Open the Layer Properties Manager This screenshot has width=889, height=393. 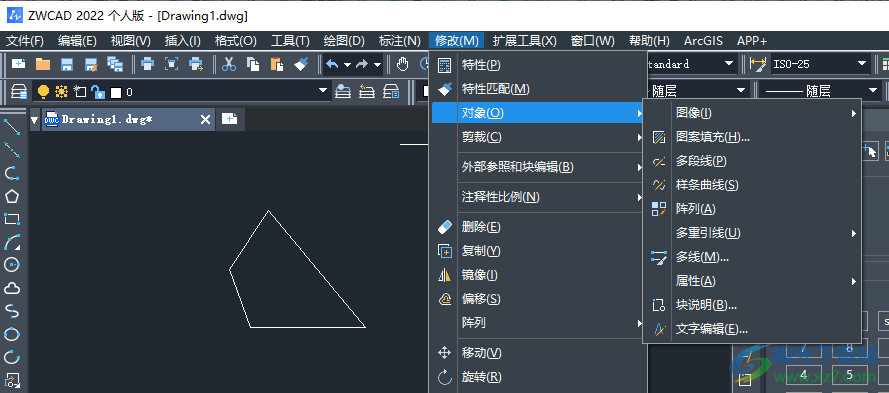(x=19, y=91)
